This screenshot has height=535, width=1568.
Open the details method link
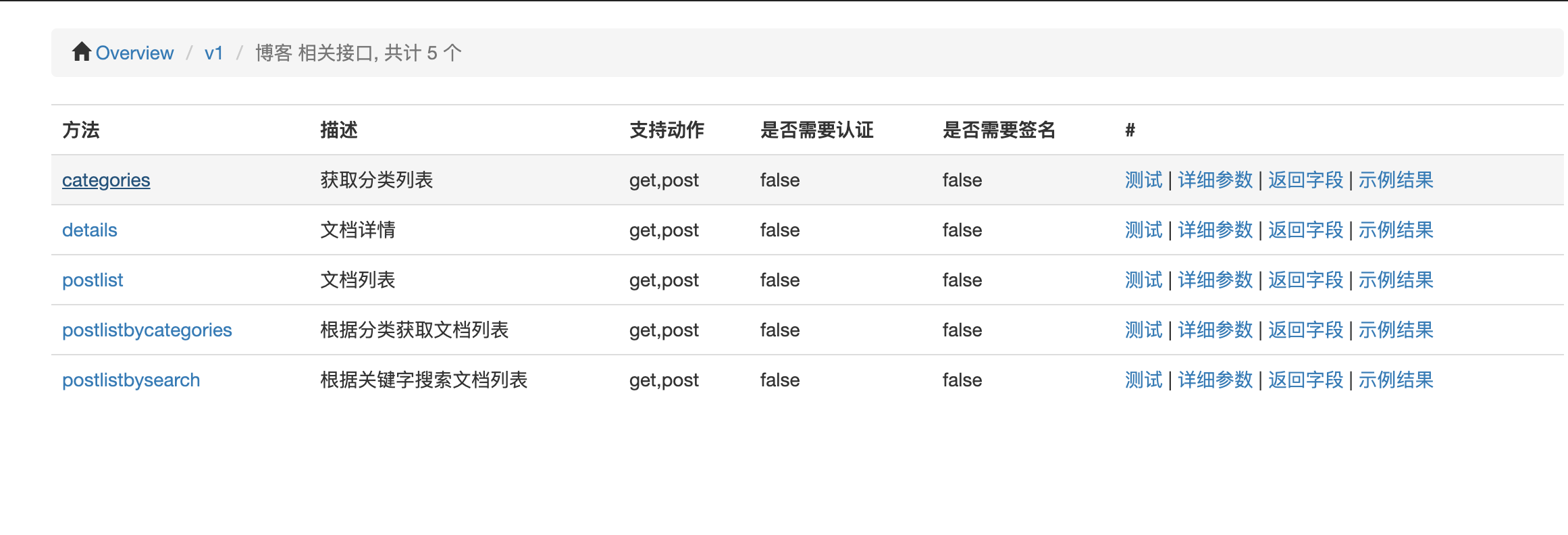point(90,230)
